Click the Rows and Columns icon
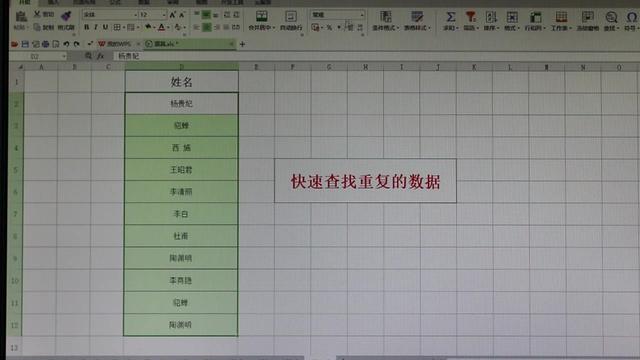640x360 pixels. coord(536,17)
